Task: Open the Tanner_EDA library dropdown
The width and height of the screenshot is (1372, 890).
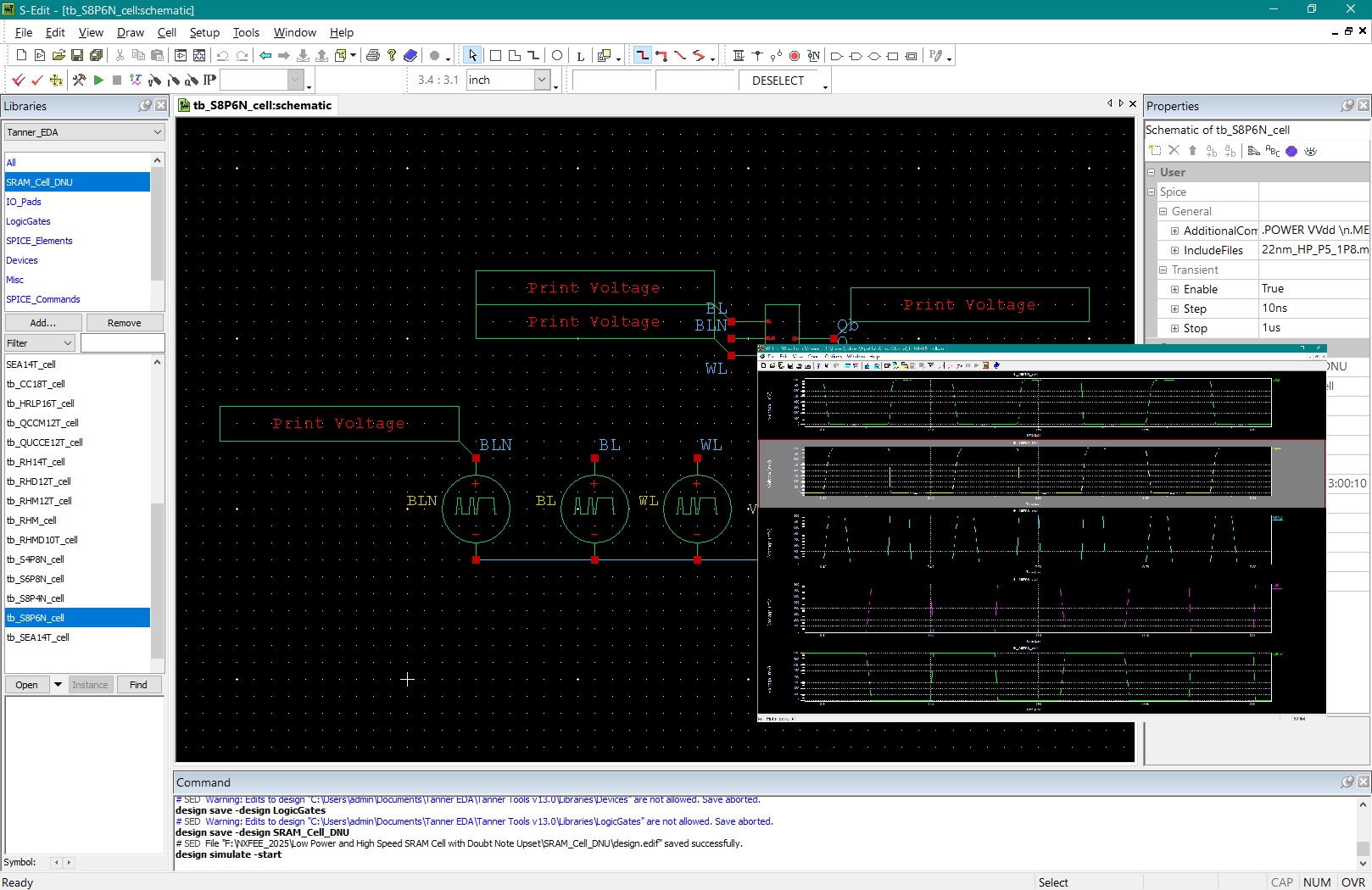Action: [x=157, y=132]
